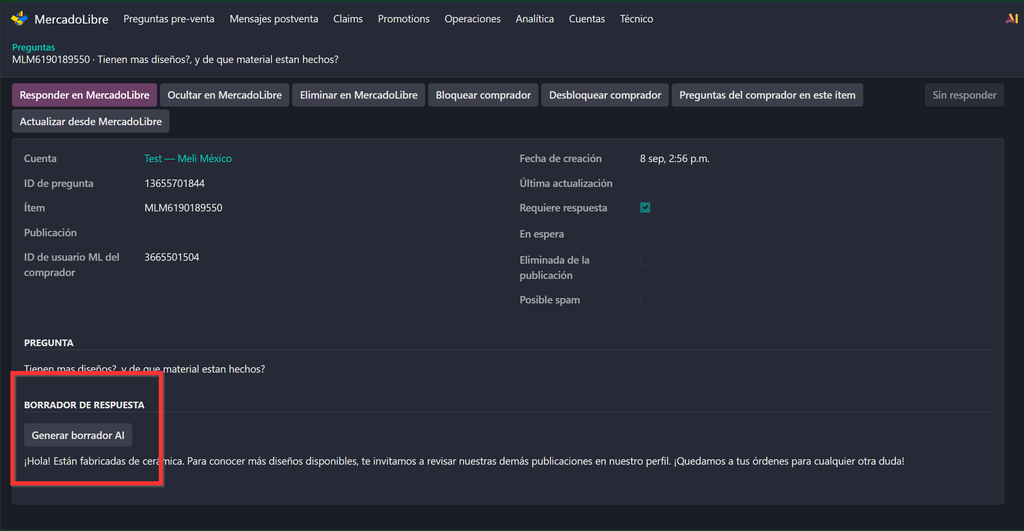1024x531 pixels.
Task: Toggle Eliminada de la publicación checkbox
Action: click(x=645, y=260)
